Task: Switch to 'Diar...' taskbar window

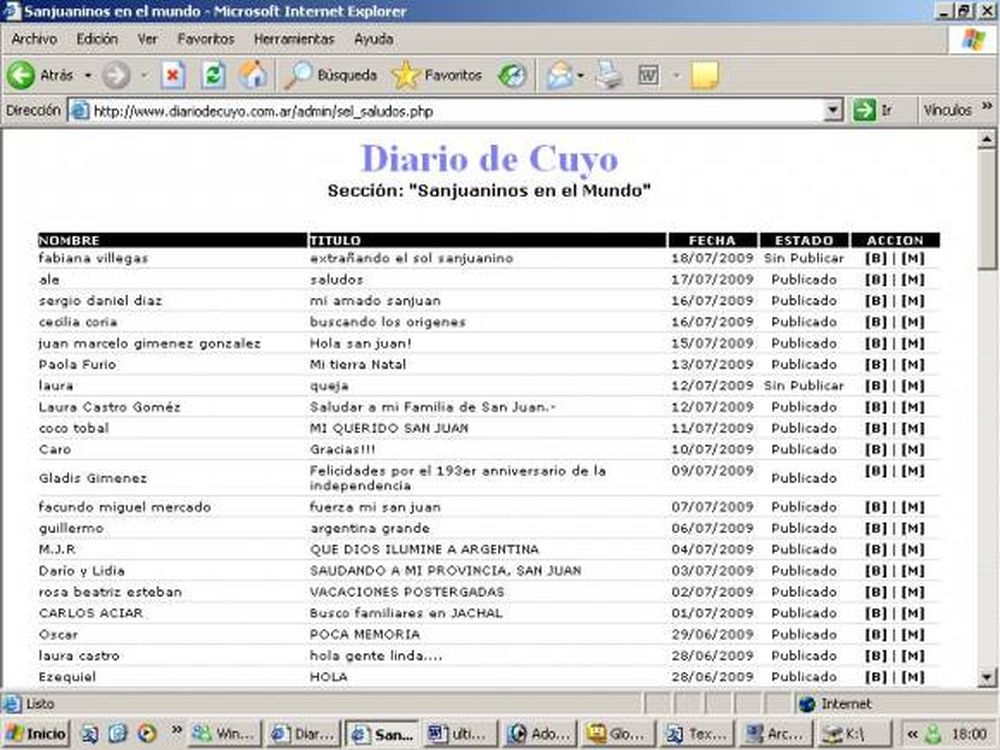Action: pyautogui.click(x=304, y=733)
